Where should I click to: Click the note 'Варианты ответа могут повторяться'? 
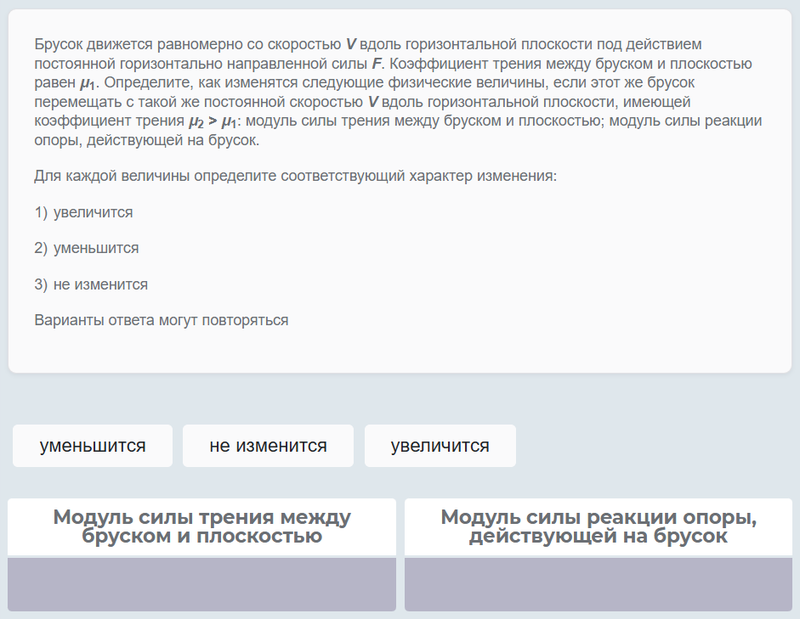[x=161, y=321]
